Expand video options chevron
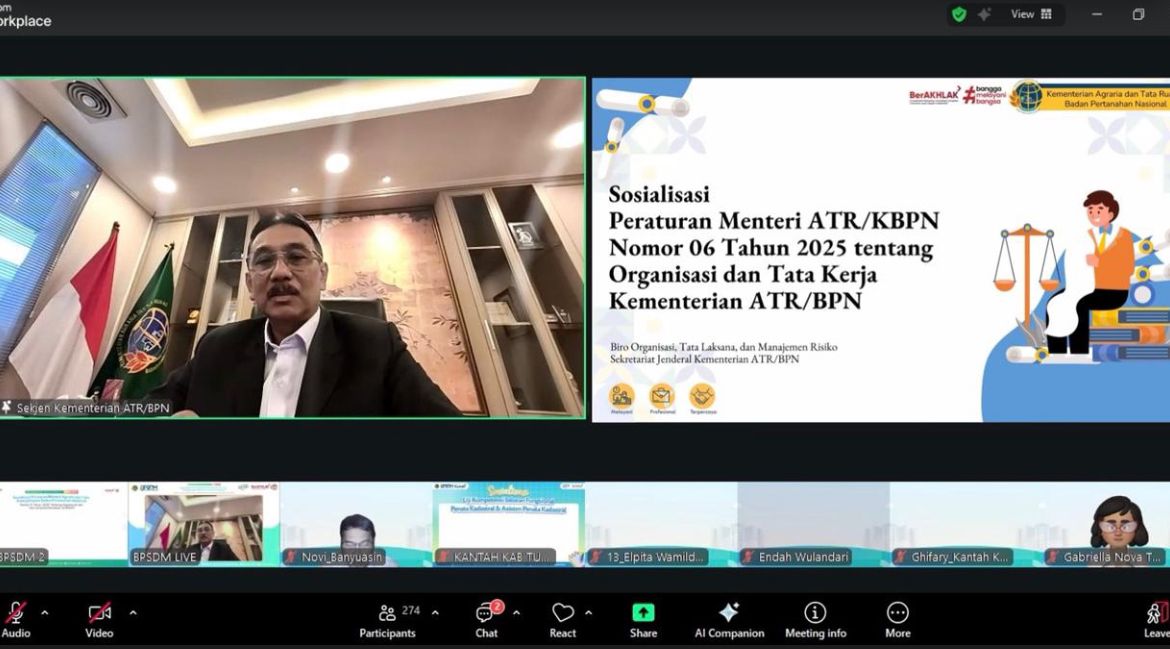The width and height of the screenshot is (1170, 649). [x=133, y=613]
